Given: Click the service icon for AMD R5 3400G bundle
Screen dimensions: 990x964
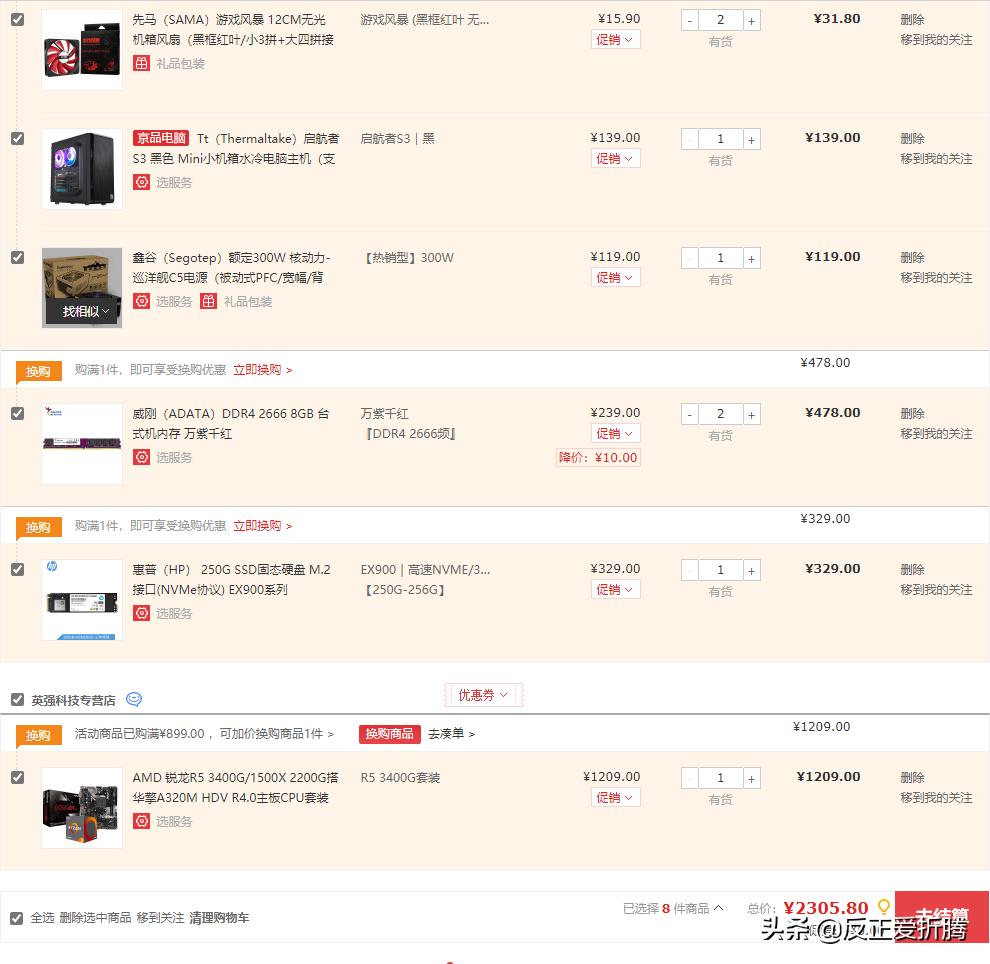Looking at the screenshot, I should click(x=141, y=821).
